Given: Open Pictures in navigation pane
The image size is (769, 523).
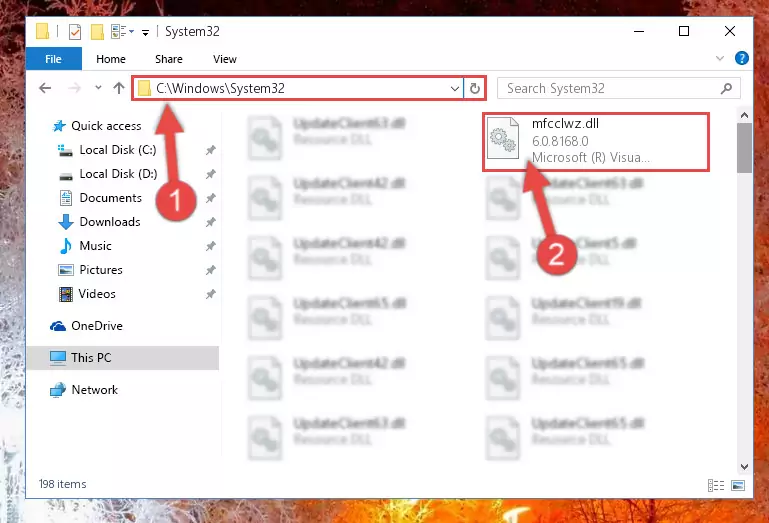Looking at the screenshot, I should tap(101, 270).
